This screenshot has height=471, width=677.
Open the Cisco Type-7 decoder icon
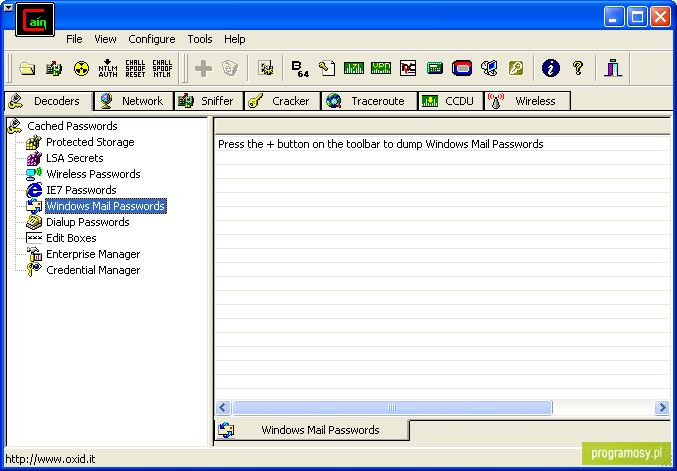(x=354, y=68)
